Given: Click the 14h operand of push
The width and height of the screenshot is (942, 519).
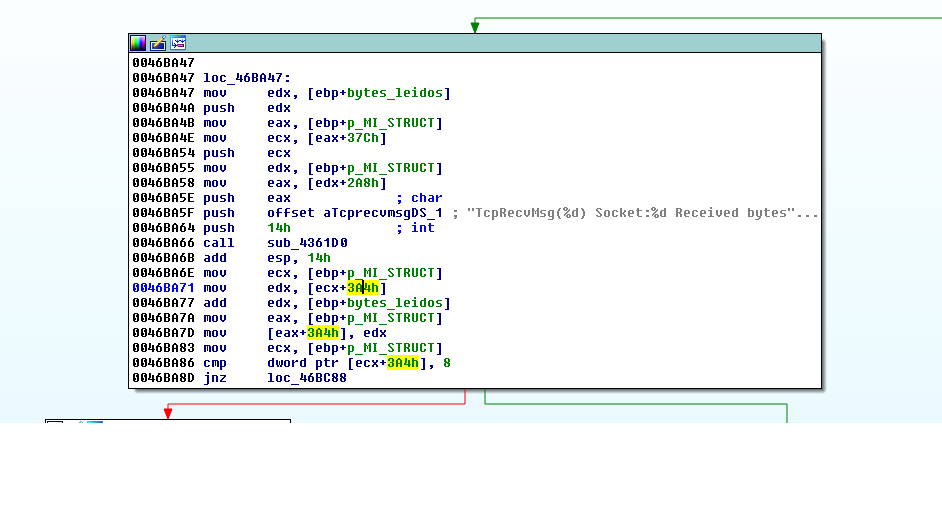Looking at the screenshot, I should click(278, 228).
